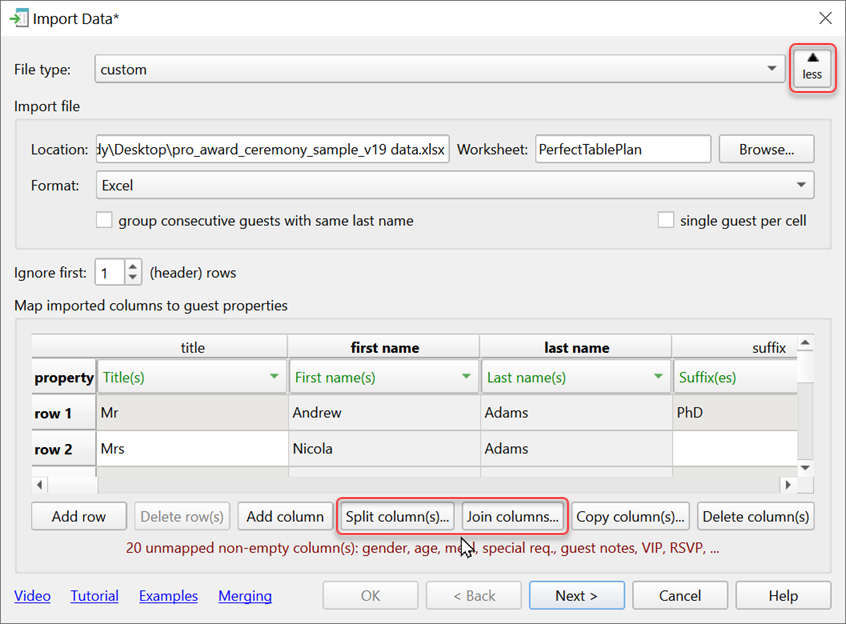Click Next to continue the import
The width and height of the screenshot is (846, 624).
click(x=577, y=595)
